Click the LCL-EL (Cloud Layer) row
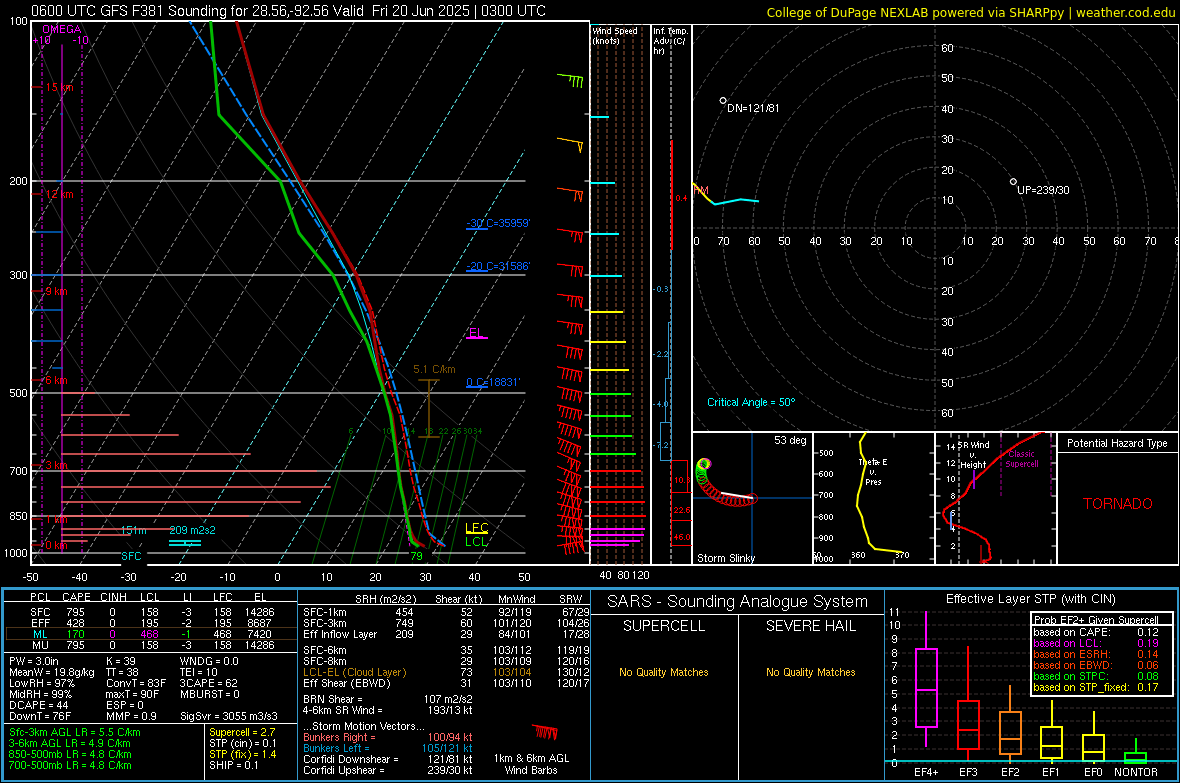 (446, 672)
